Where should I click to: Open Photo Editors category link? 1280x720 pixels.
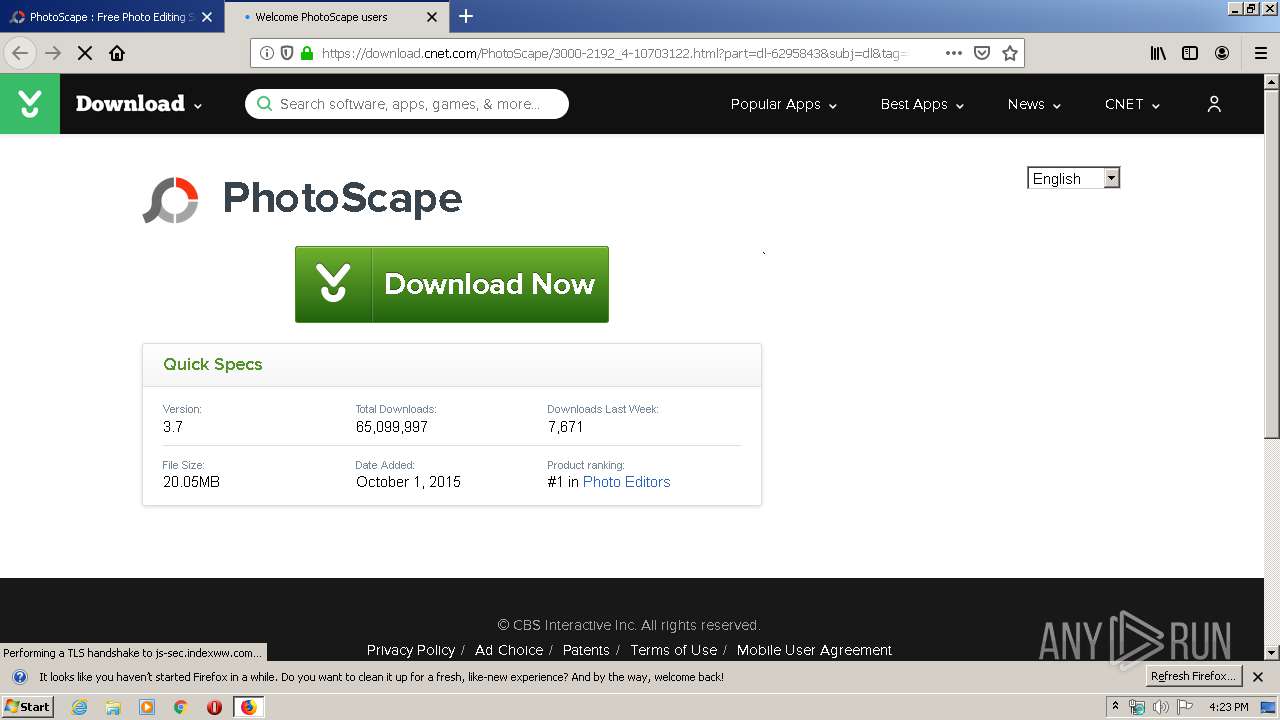coord(626,482)
